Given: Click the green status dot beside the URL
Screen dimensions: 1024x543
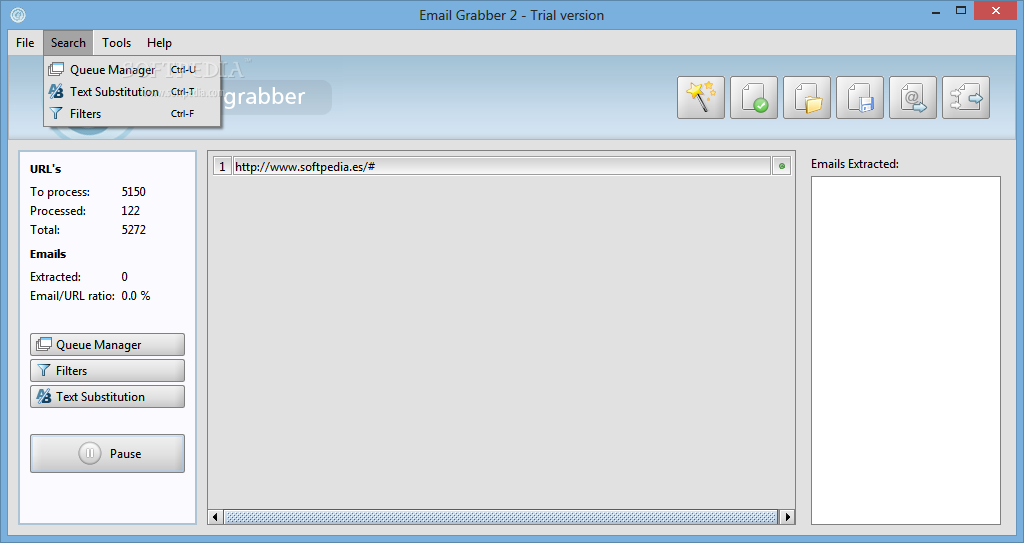Looking at the screenshot, I should point(782,166).
